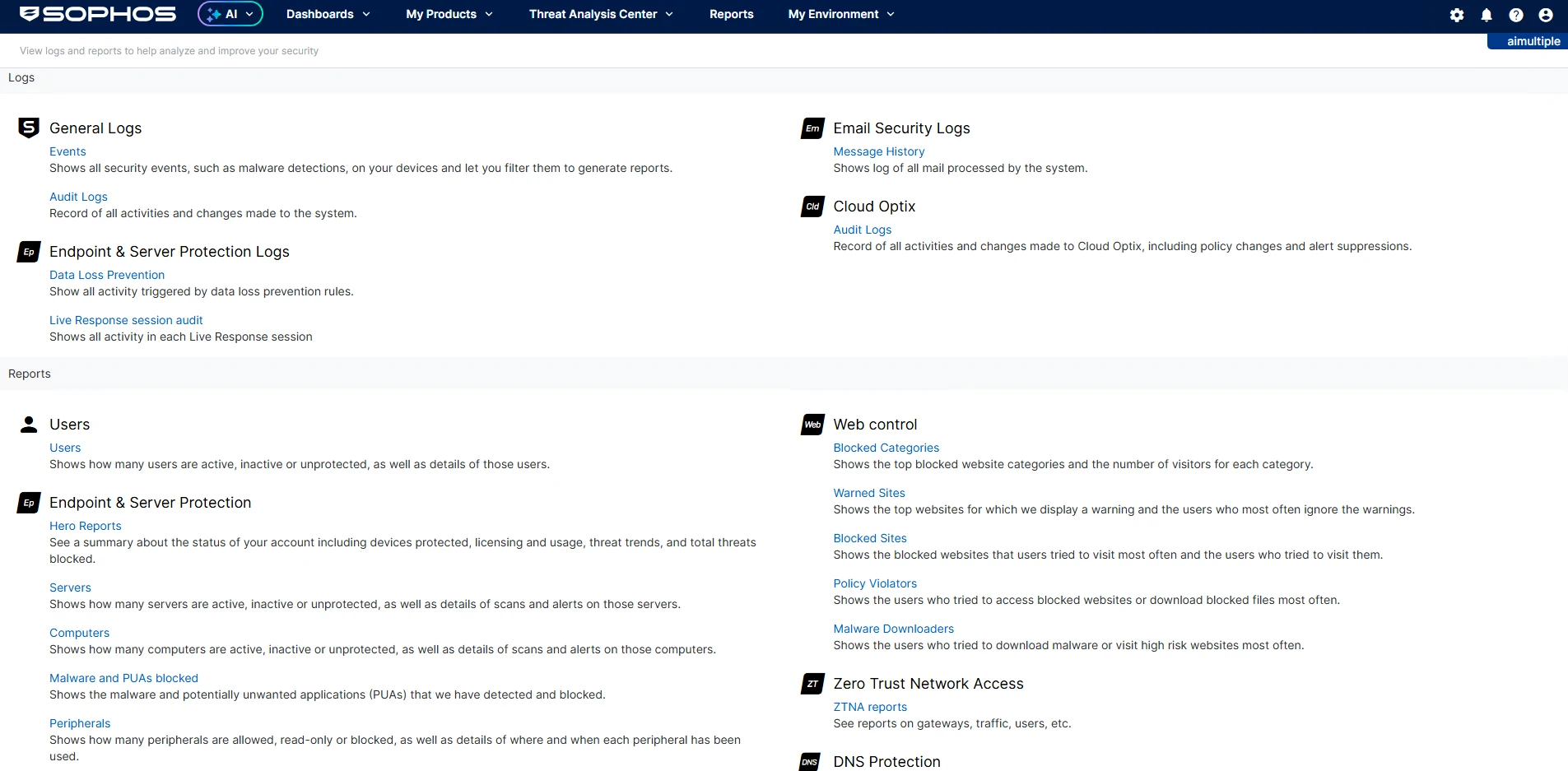Click the Cloud Optix heading
Viewport: 1568px width, 771px height.
point(874,207)
